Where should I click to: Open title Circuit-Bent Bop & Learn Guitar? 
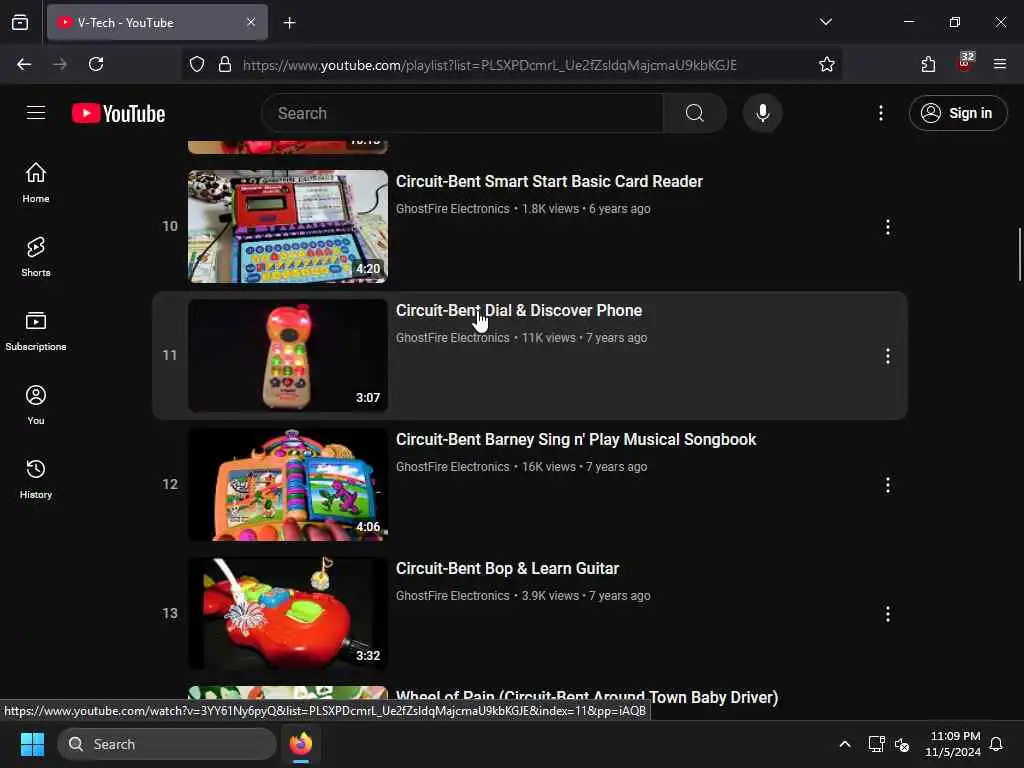(507, 568)
